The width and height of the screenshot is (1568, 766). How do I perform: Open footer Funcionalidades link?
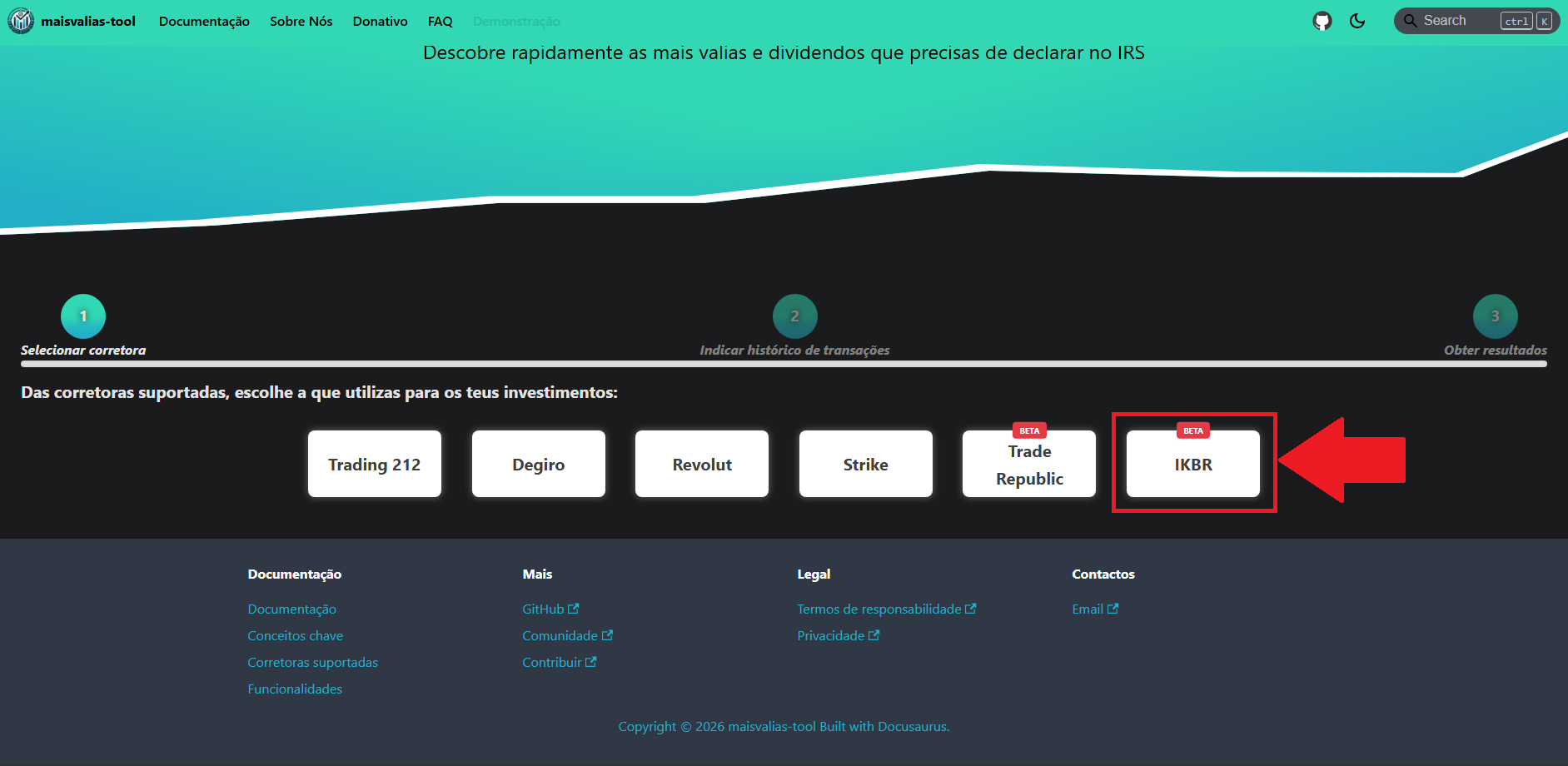295,689
